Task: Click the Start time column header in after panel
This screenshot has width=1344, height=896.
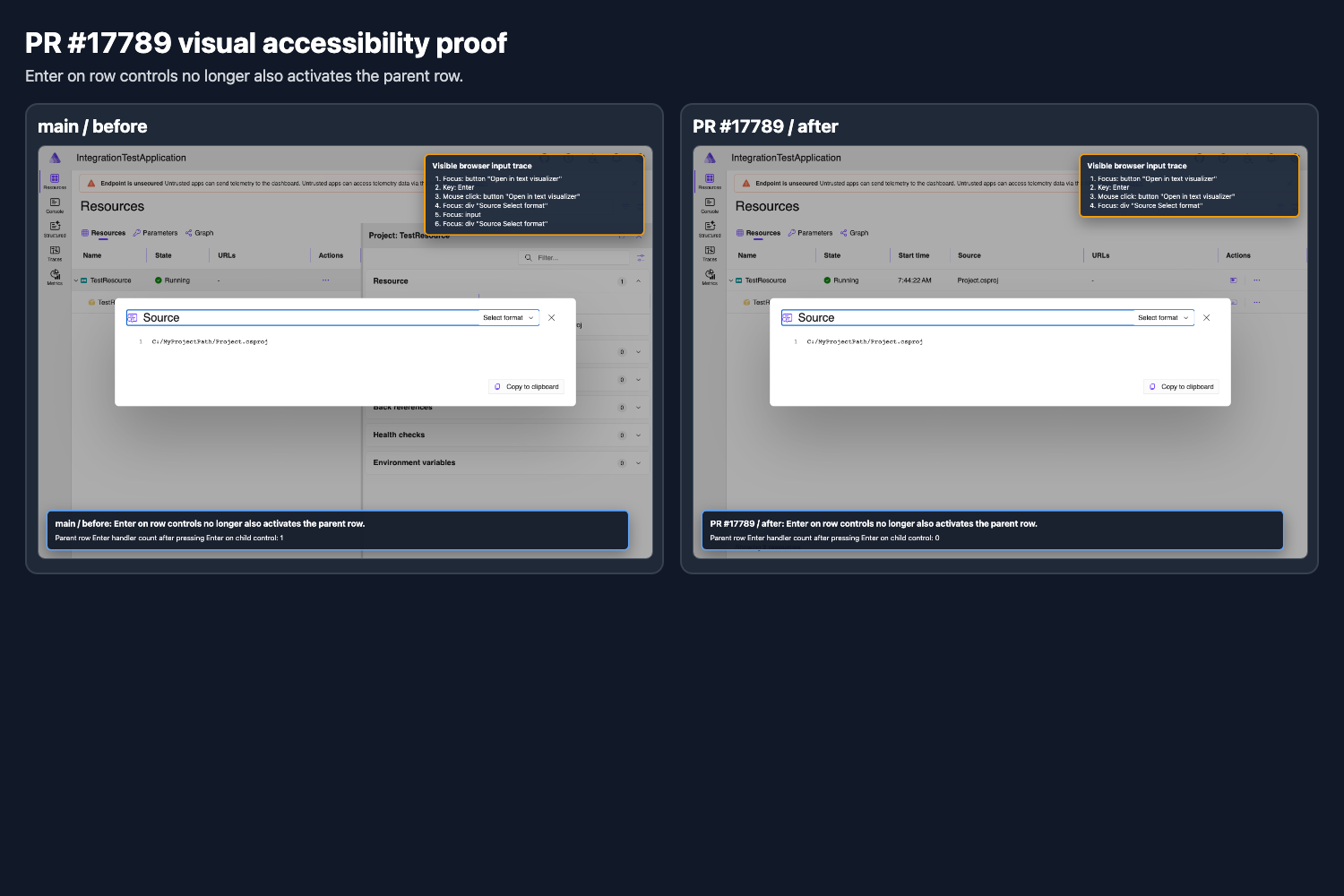Action: 914,255
